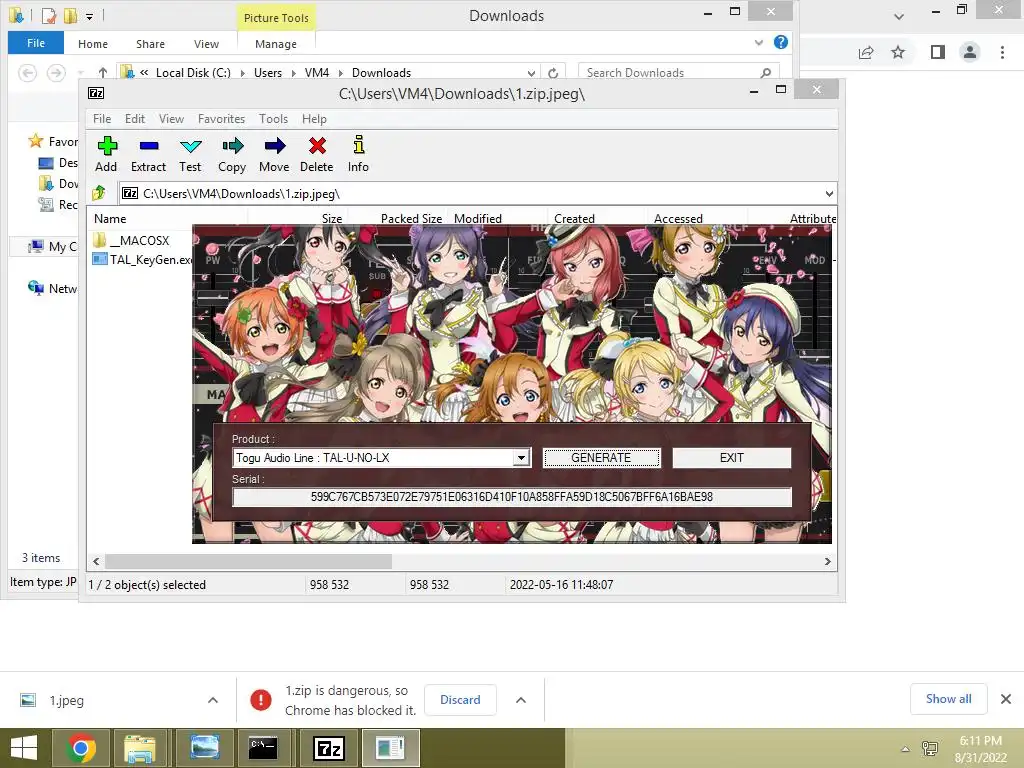
Task: Sort by Size column header
Action: pos(297,219)
